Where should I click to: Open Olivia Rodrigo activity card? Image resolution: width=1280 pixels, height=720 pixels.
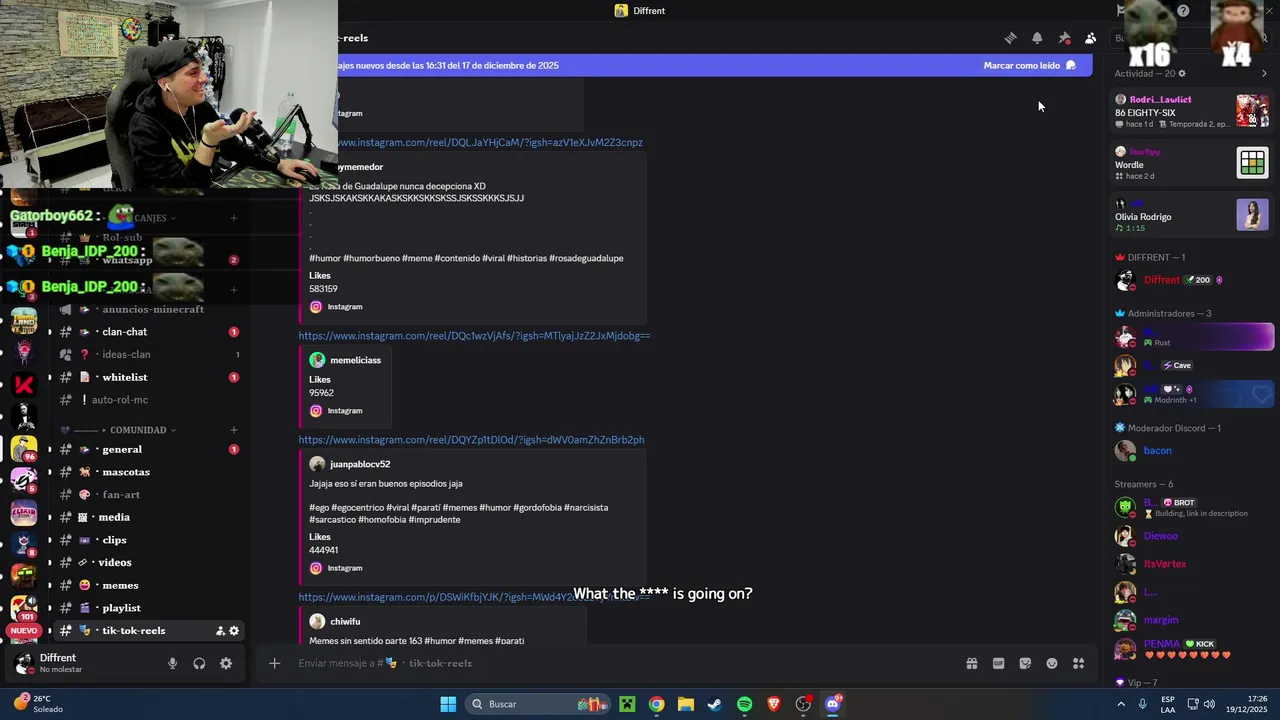pos(1192,215)
